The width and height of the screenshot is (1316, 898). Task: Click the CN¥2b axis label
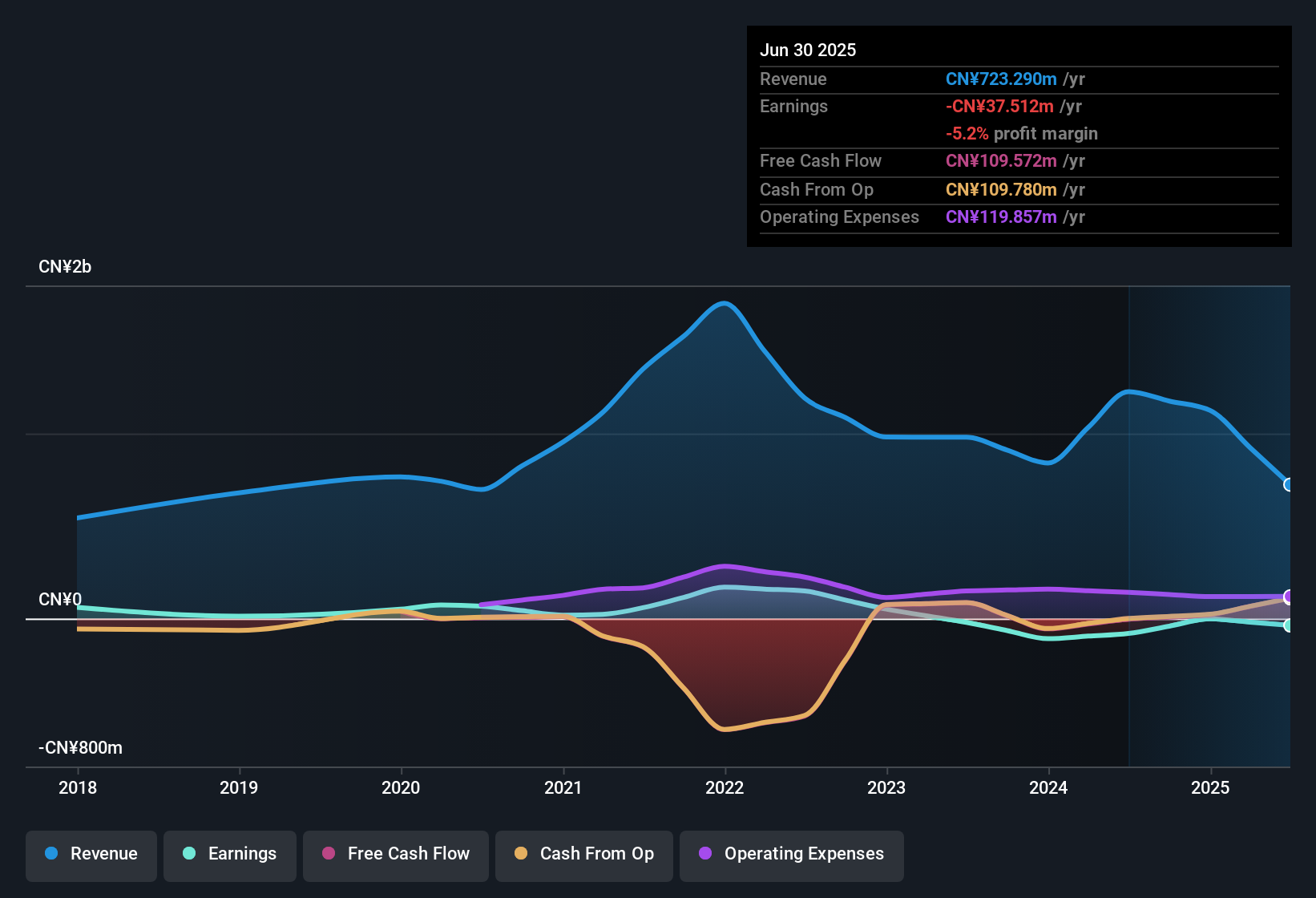[x=65, y=266]
